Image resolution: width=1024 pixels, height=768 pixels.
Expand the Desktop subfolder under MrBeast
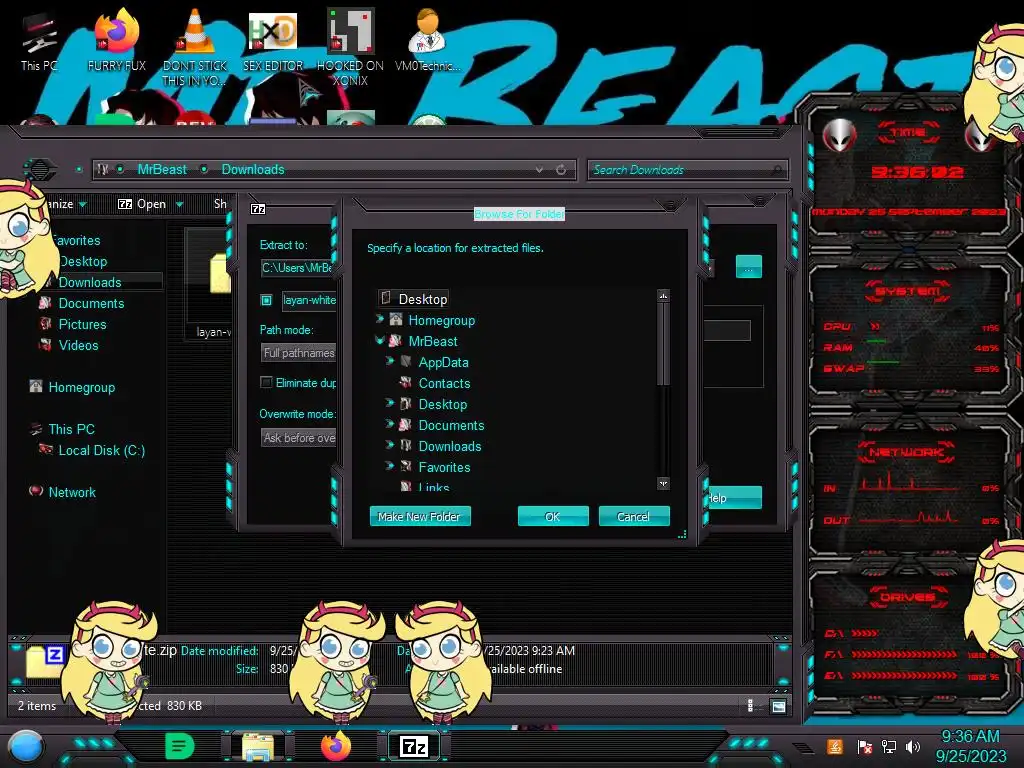[390, 403]
